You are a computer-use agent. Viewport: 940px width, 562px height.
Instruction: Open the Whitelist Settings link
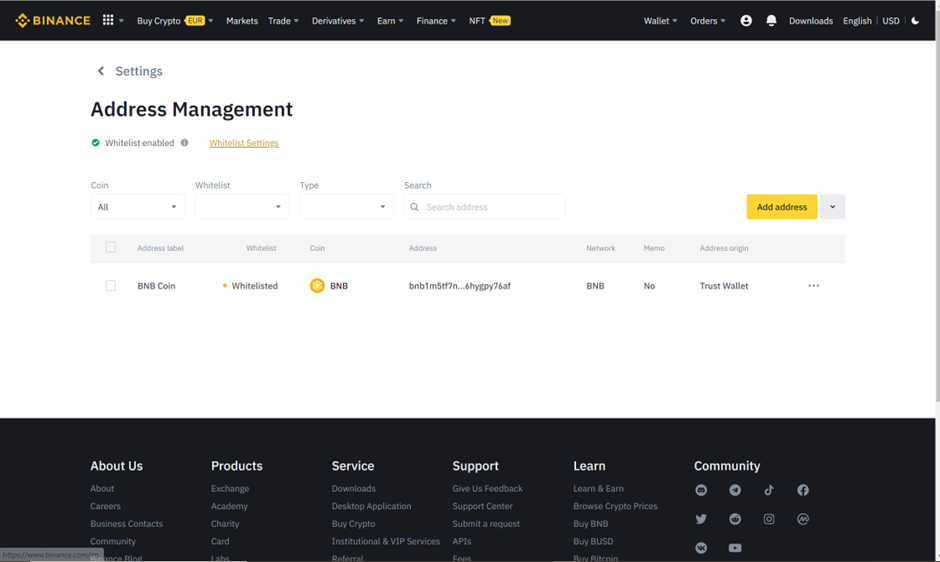pos(244,143)
